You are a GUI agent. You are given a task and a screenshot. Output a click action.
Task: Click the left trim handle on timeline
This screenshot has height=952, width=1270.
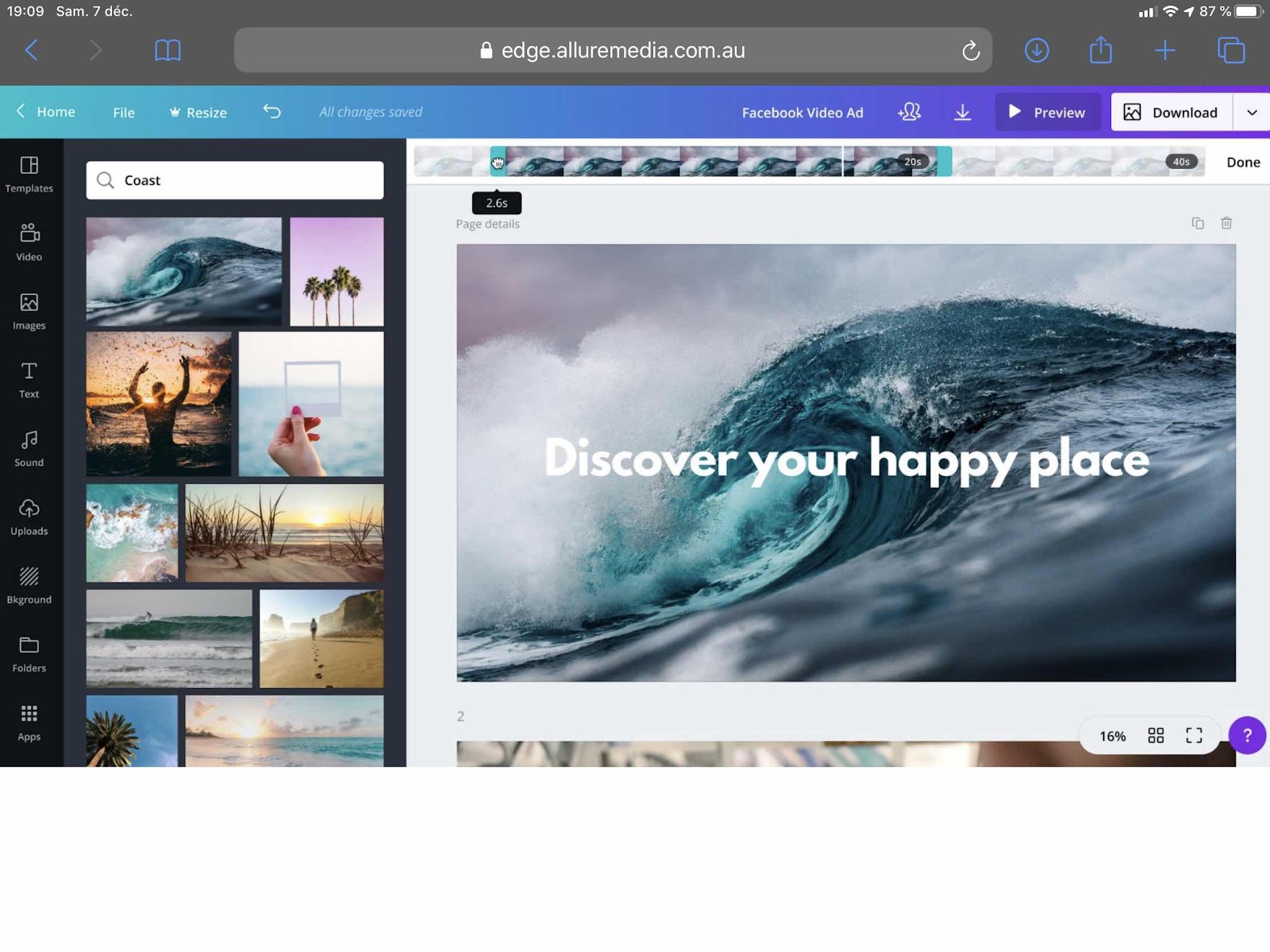(x=498, y=162)
